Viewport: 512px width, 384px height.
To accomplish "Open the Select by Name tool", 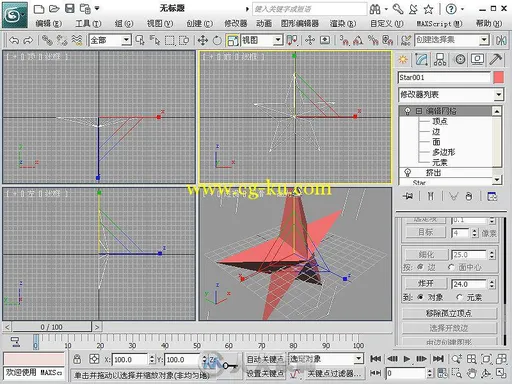I will pyautogui.click(x=155, y=40).
